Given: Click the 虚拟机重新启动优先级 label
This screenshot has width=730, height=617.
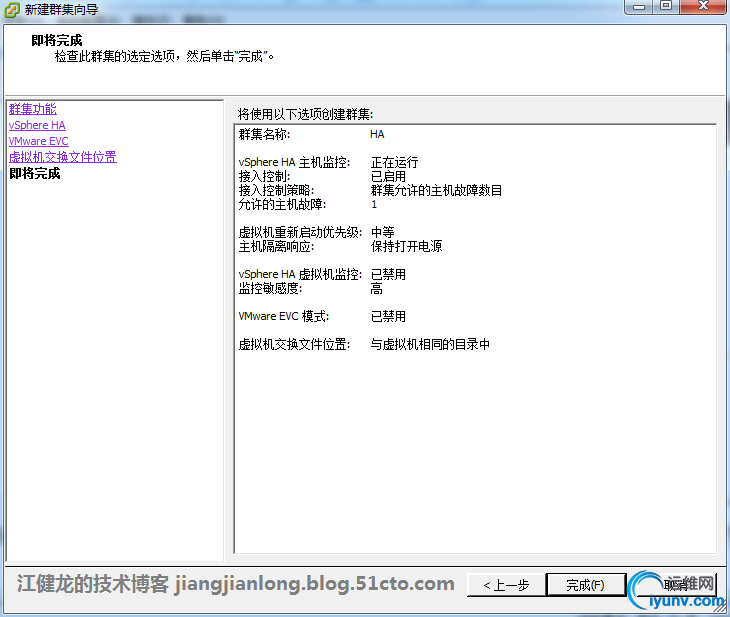Looking at the screenshot, I should (300, 232).
